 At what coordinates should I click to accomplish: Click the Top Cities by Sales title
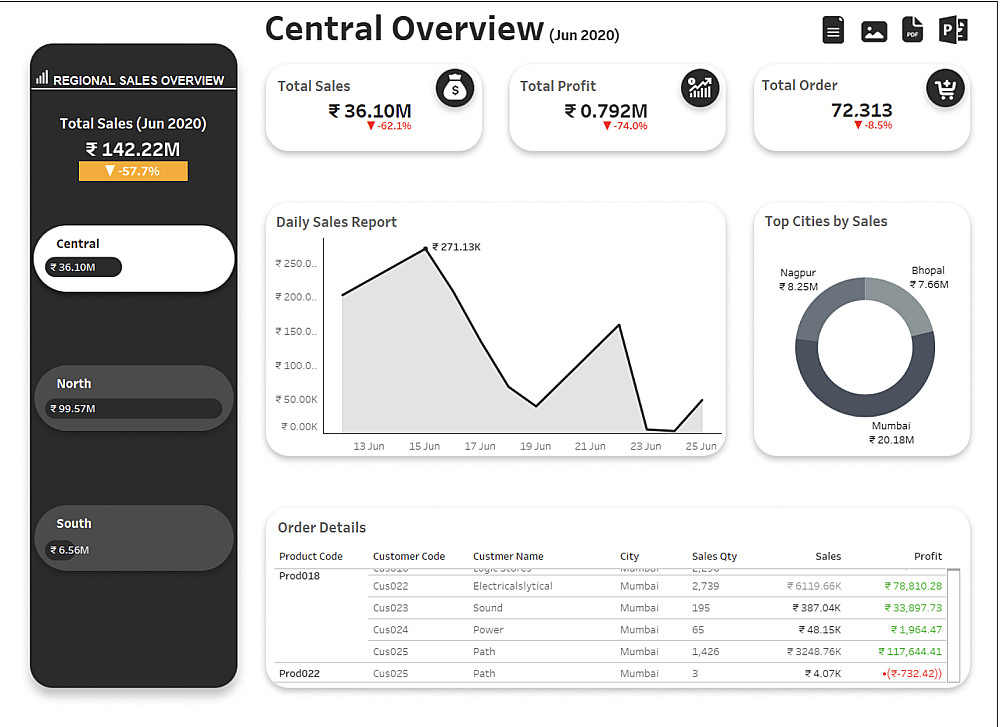pos(826,221)
